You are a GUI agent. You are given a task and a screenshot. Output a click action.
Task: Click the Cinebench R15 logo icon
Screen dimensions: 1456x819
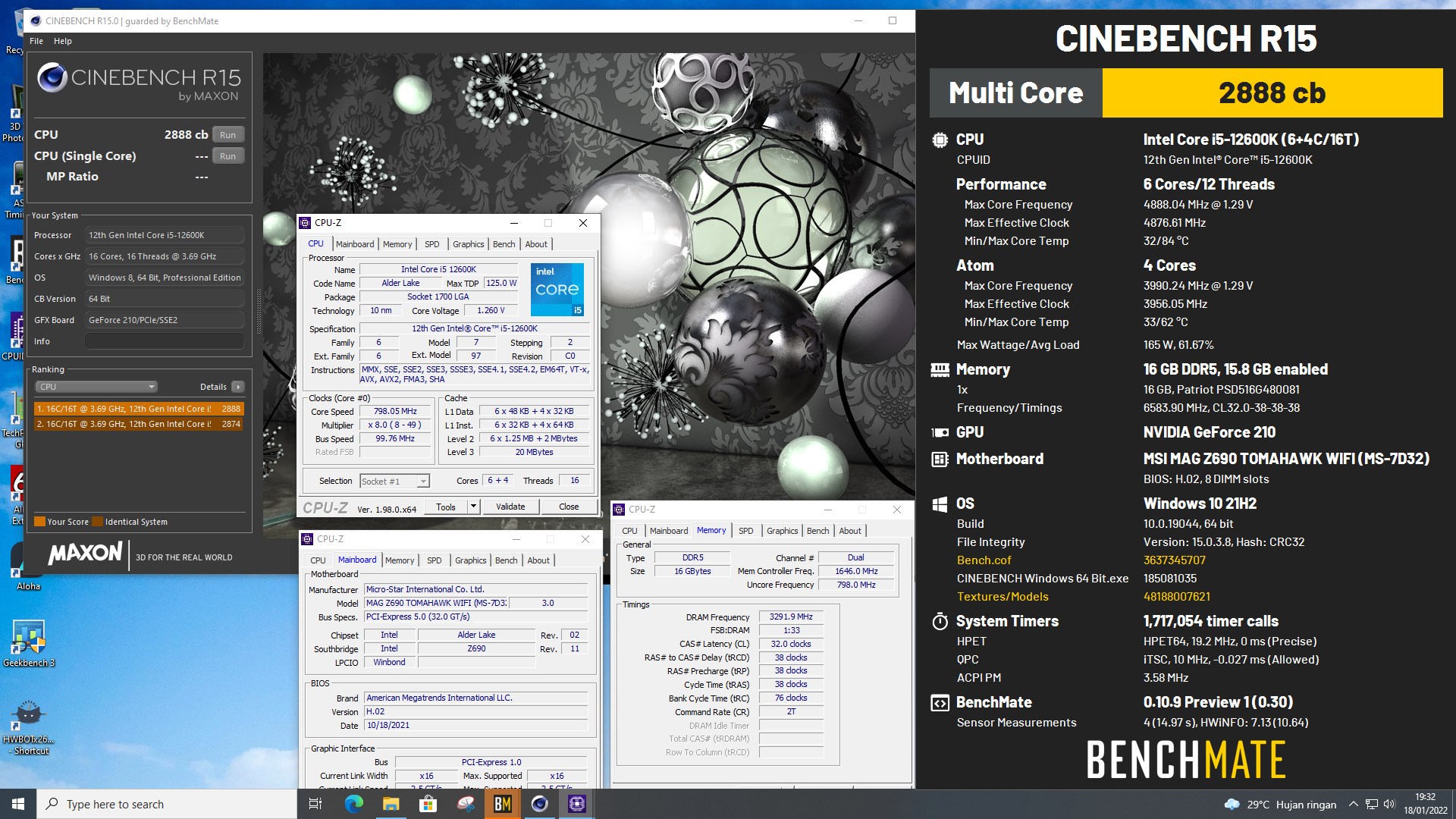[52, 78]
